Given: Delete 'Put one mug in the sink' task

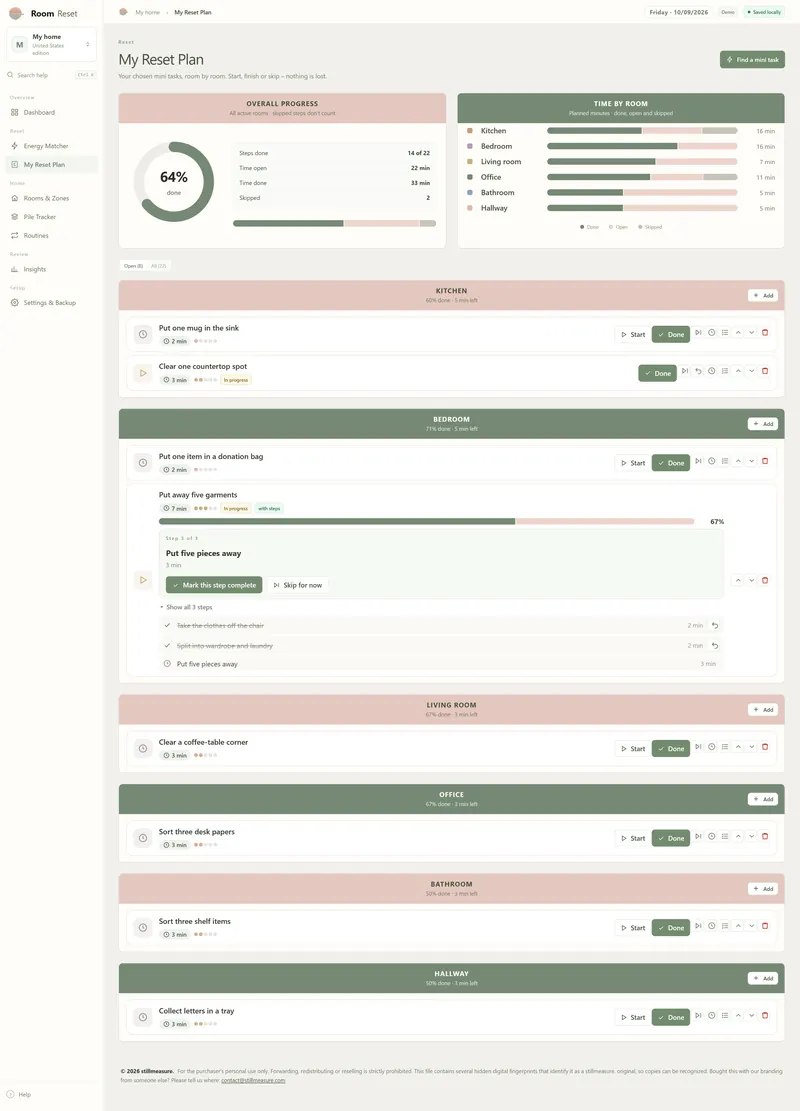Looking at the screenshot, I should pyautogui.click(x=765, y=332).
